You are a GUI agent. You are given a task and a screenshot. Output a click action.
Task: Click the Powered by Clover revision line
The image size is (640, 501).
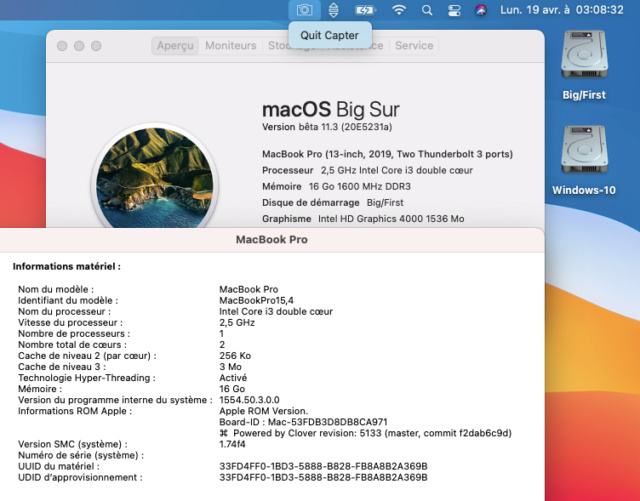pos(365,433)
